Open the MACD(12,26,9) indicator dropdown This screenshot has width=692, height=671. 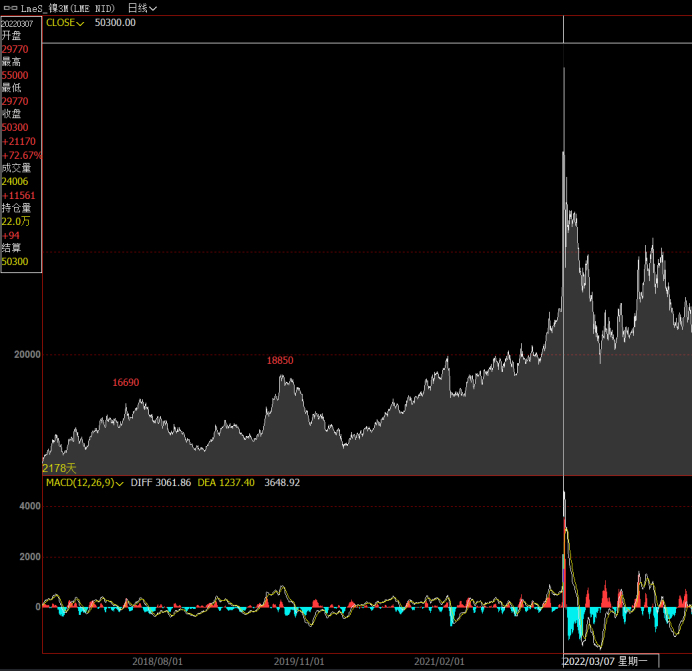(x=84, y=482)
